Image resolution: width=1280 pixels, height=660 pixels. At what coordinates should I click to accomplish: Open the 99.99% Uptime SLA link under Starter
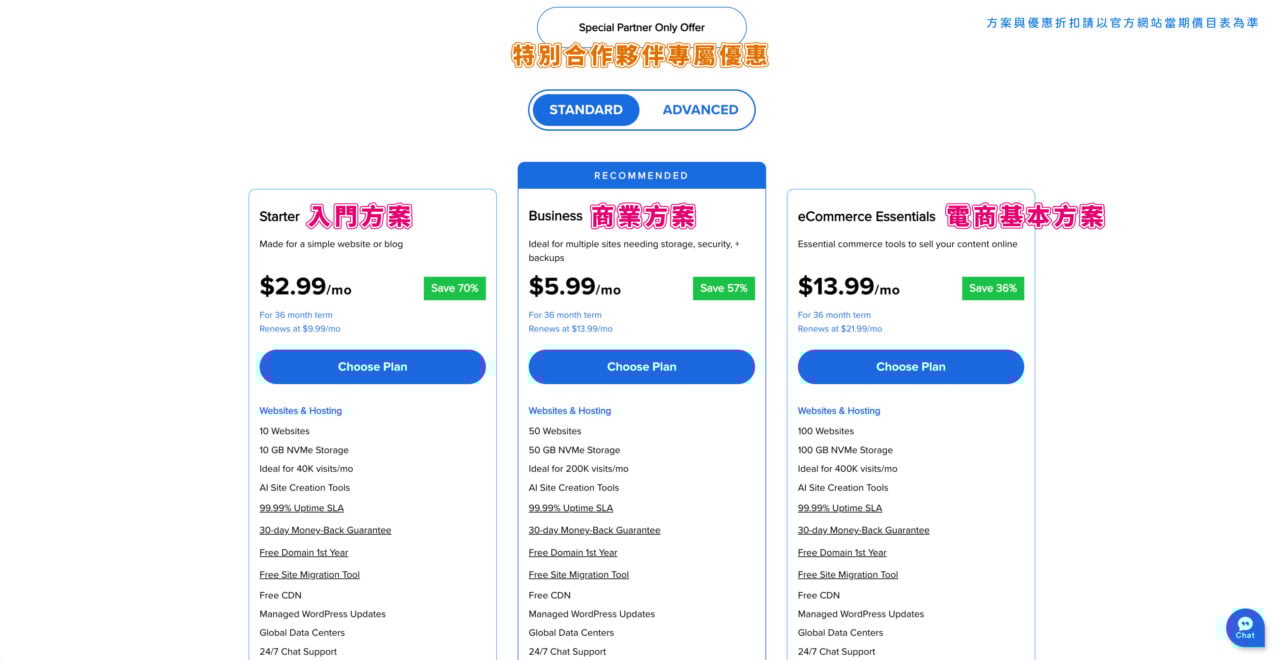pyautogui.click(x=302, y=508)
